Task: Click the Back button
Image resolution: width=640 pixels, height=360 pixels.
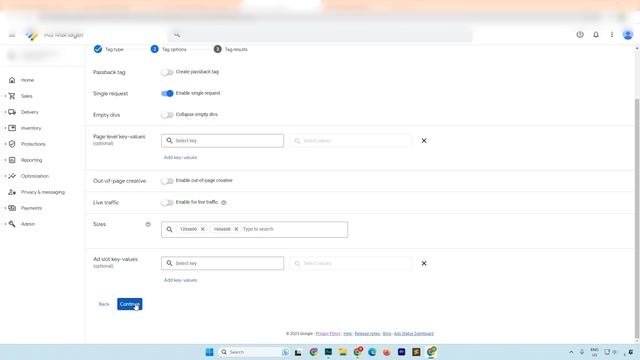Action: [104, 304]
